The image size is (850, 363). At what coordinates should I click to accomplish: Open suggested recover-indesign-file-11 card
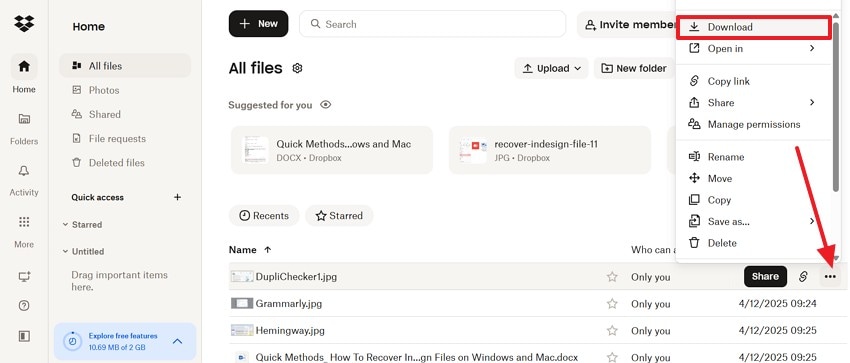550,150
